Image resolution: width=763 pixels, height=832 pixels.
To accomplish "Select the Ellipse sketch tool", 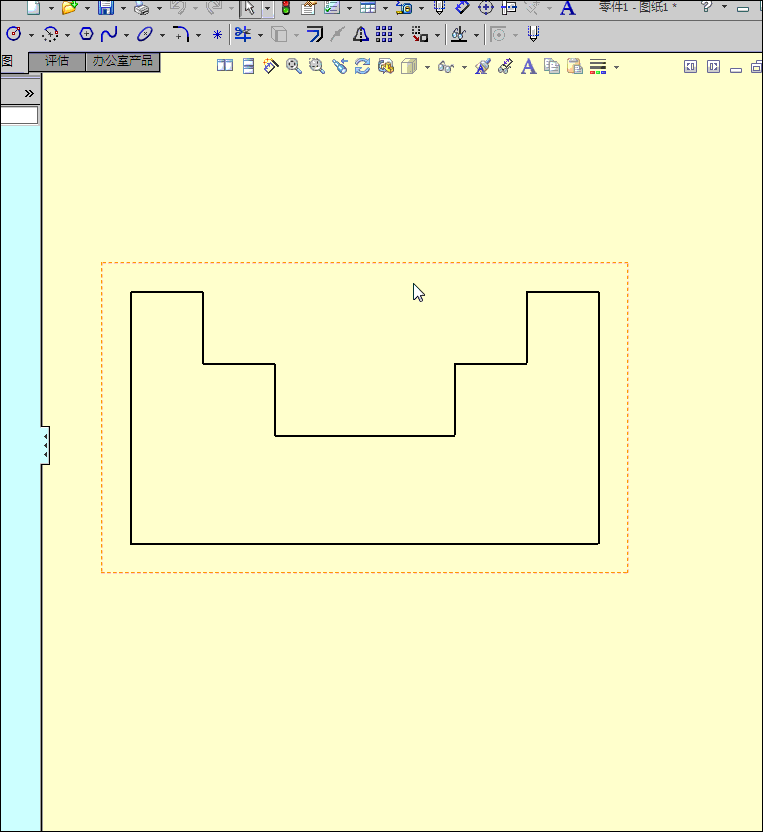I will 145,34.
